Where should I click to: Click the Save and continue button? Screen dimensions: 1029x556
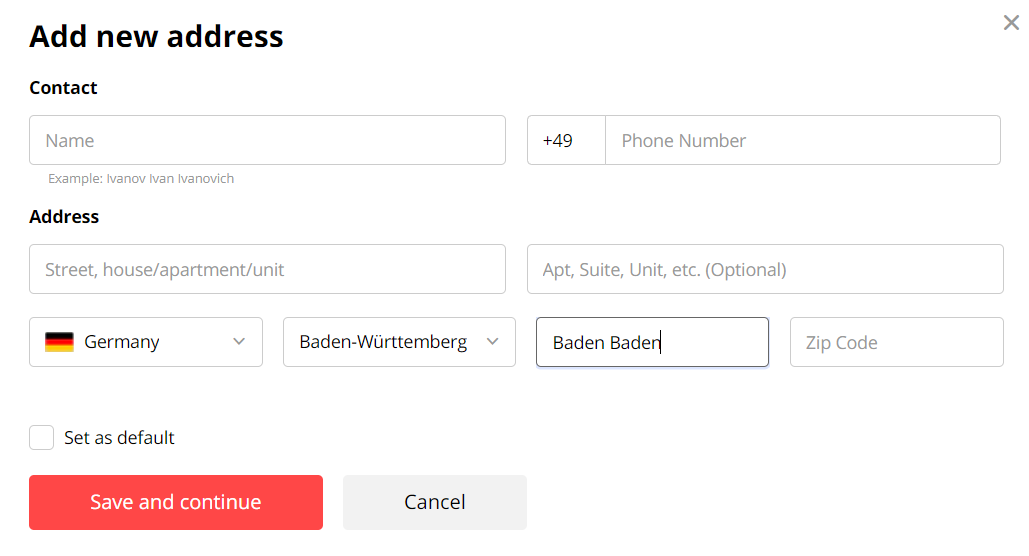click(x=176, y=502)
